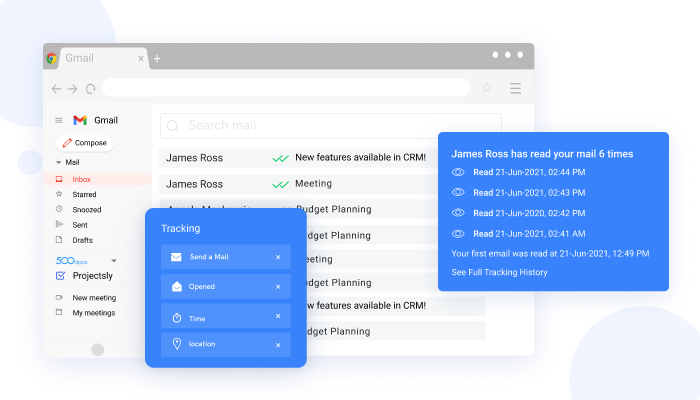This screenshot has width=700, height=400.
Task: Select location tracking item
Action: tap(226, 345)
